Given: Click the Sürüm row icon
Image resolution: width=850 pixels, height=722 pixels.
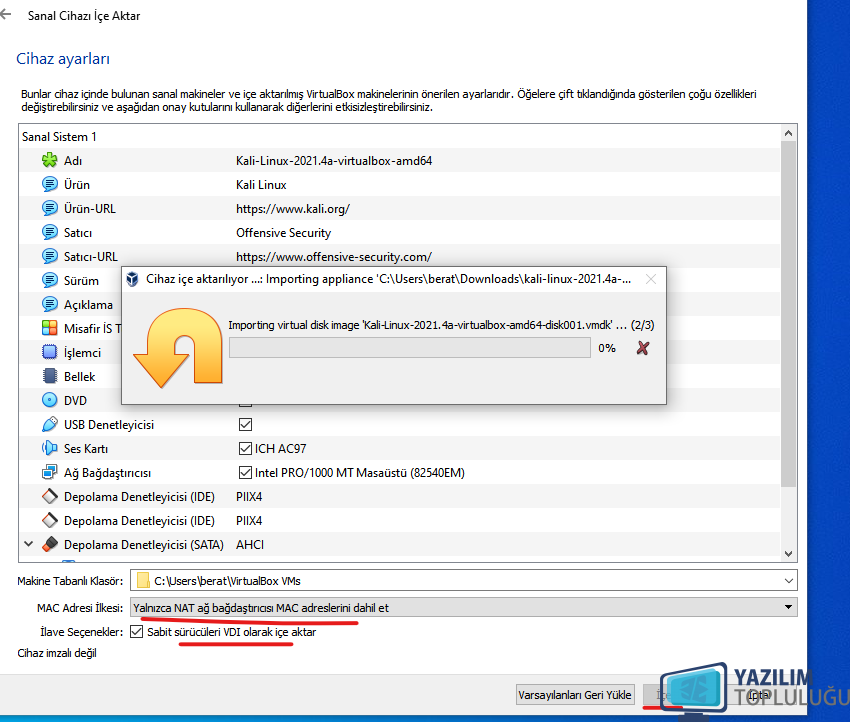Looking at the screenshot, I should click(49, 280).
